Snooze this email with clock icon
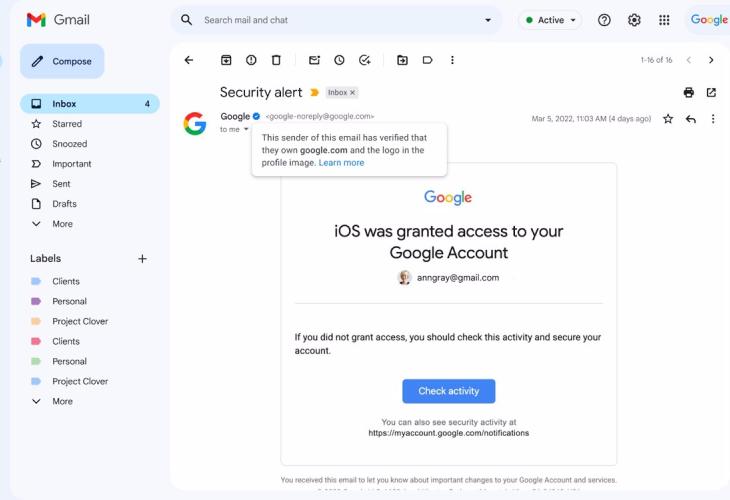 [340, 60]
